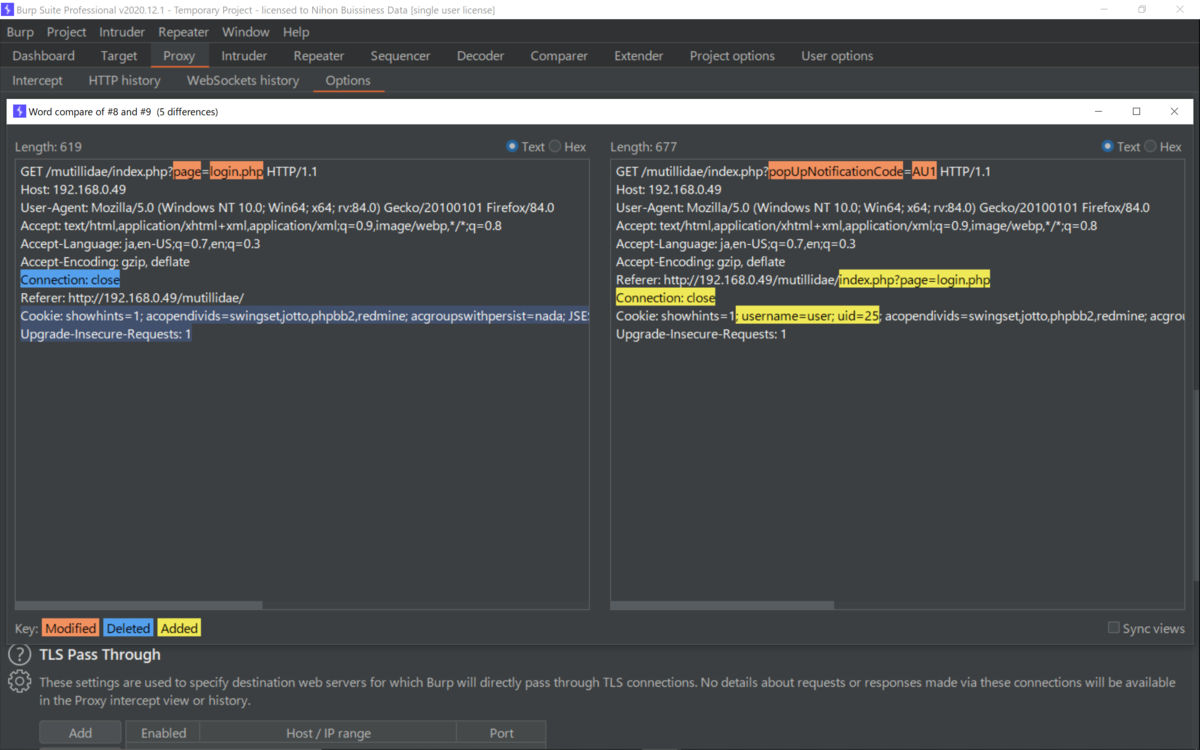Click the Add button under TLS Pass Through
The height and width of the screenshot is (750, 1200).
pyautogui.click(x=80, y=733)
